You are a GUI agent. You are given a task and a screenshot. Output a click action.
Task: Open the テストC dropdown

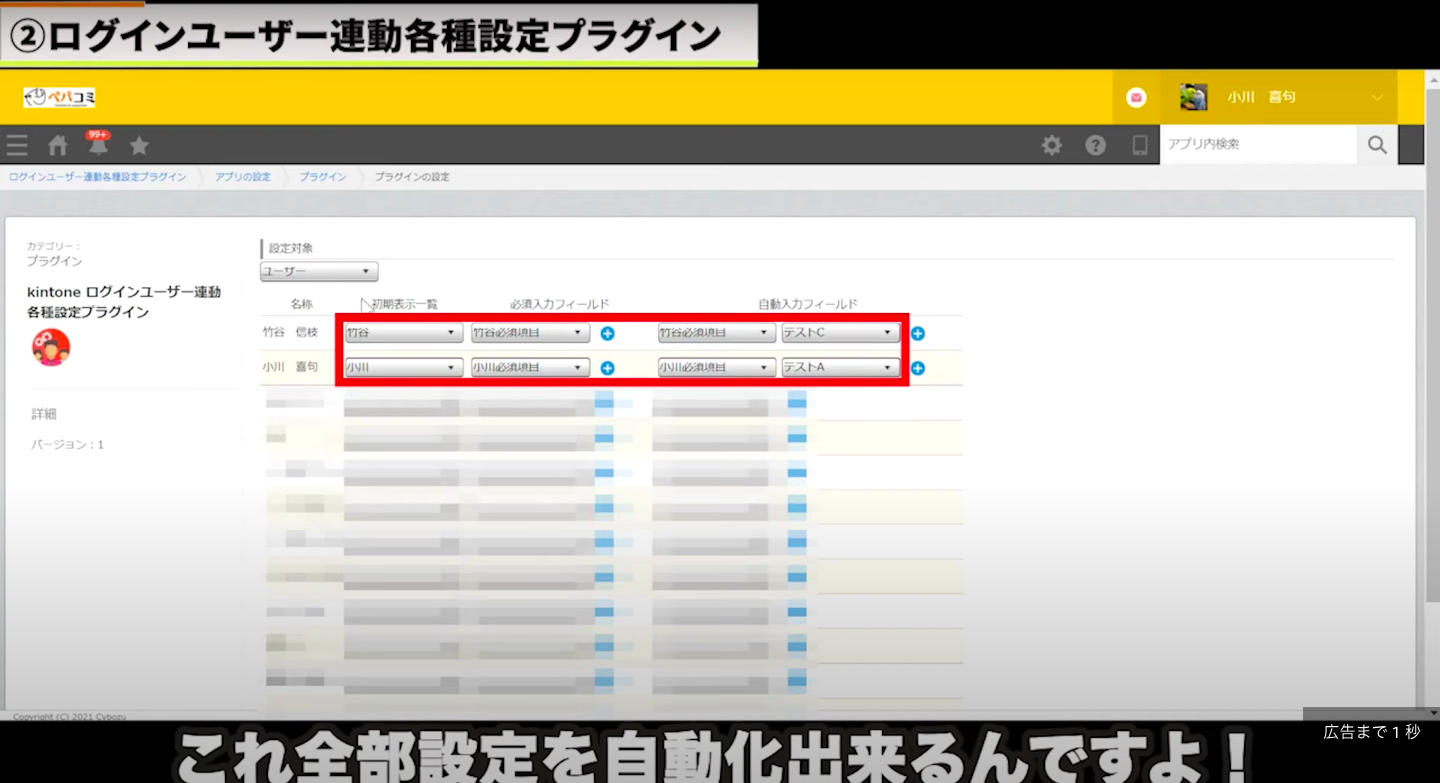point(840,333)
